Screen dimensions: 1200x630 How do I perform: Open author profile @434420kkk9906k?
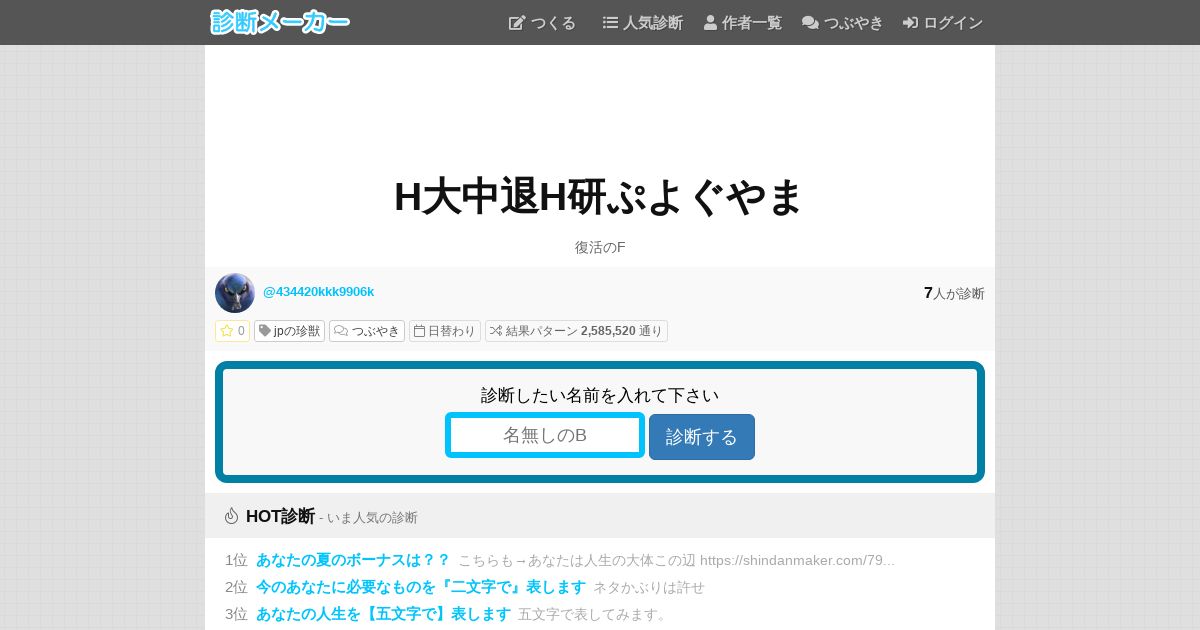tap(319, 292)
